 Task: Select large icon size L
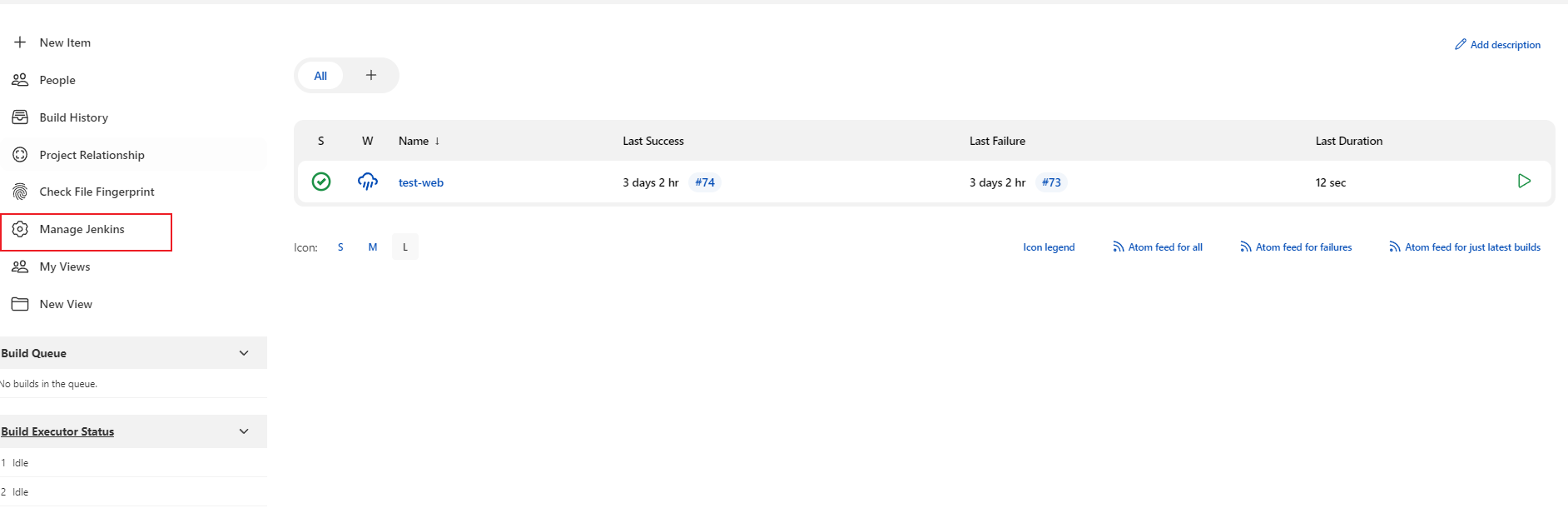pos(405,247)
